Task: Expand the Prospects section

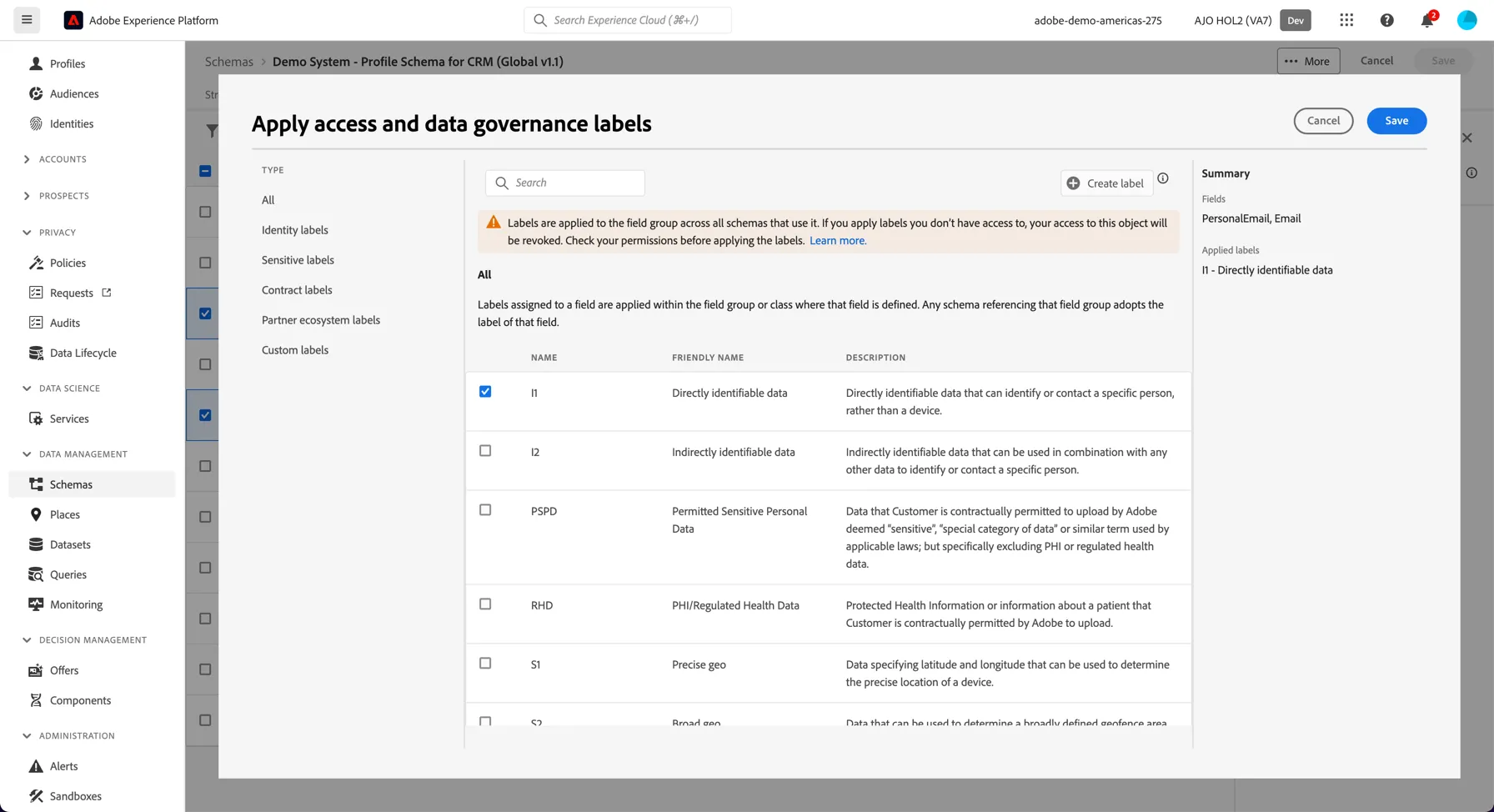Action: click(27, 196)
